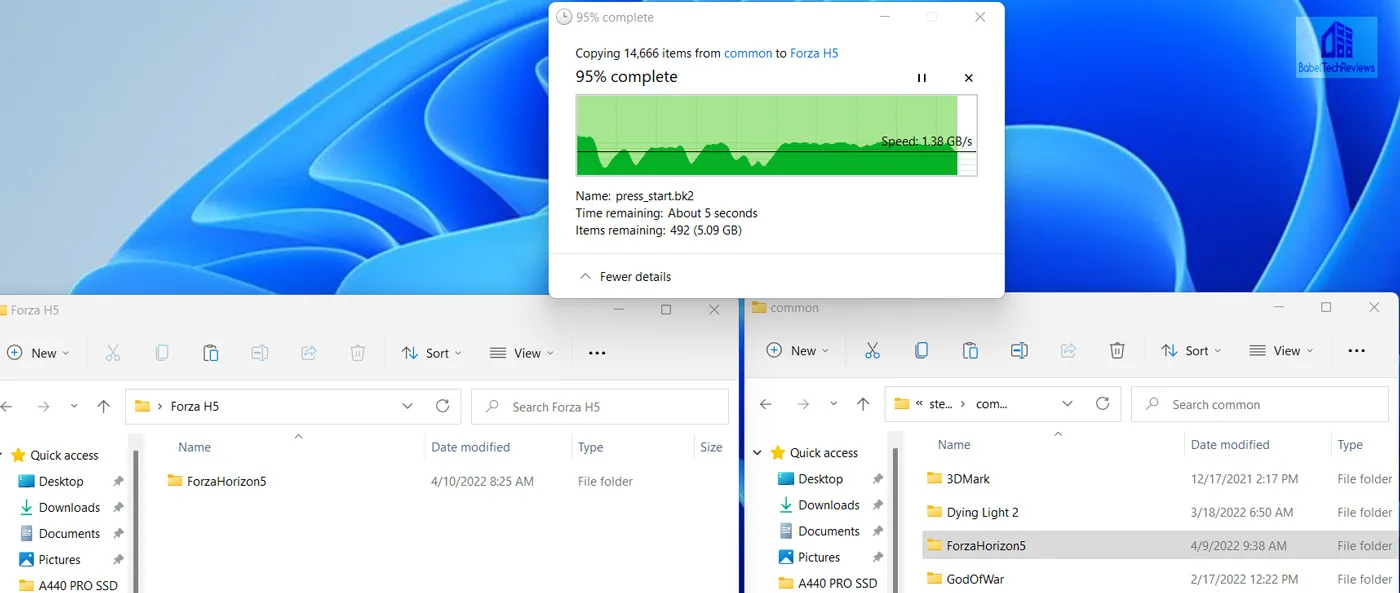This screenshot has width=1400, height=593.
Task: Pause the file copy operation
Action: pos(922,78)
